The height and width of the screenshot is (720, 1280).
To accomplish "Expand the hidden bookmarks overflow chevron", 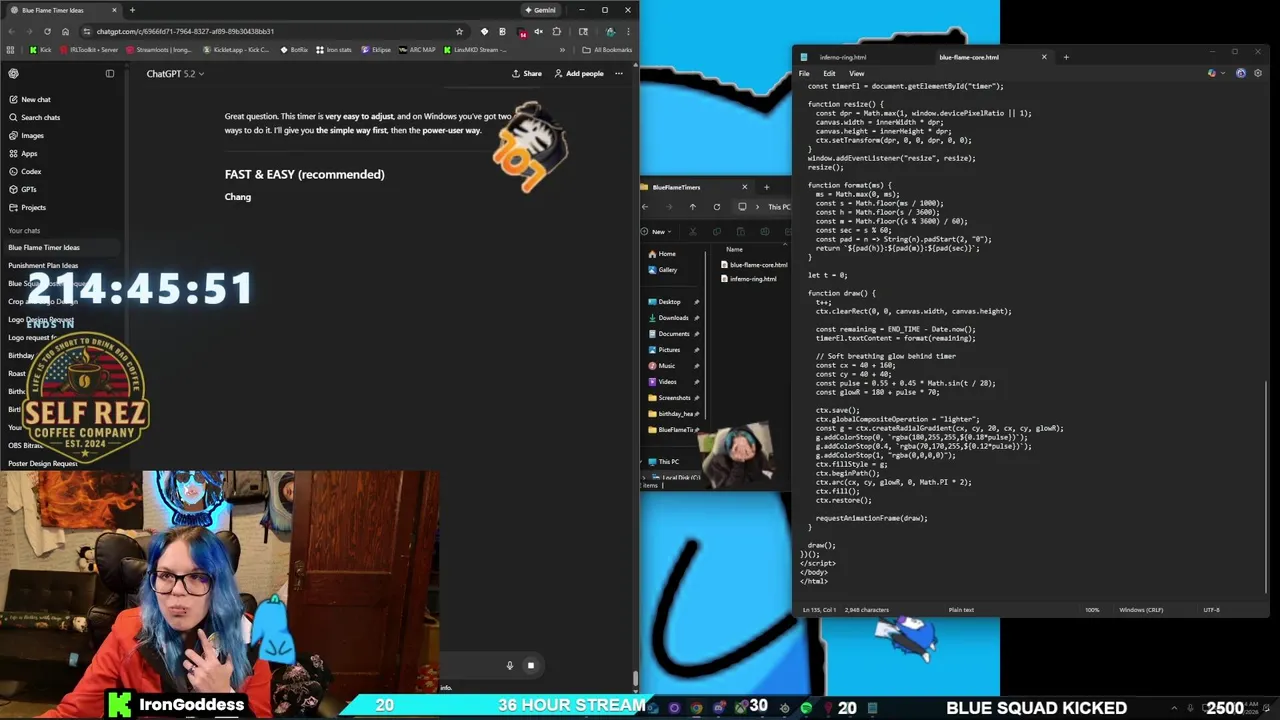I will pyautogui.click(x=564, y=49).
